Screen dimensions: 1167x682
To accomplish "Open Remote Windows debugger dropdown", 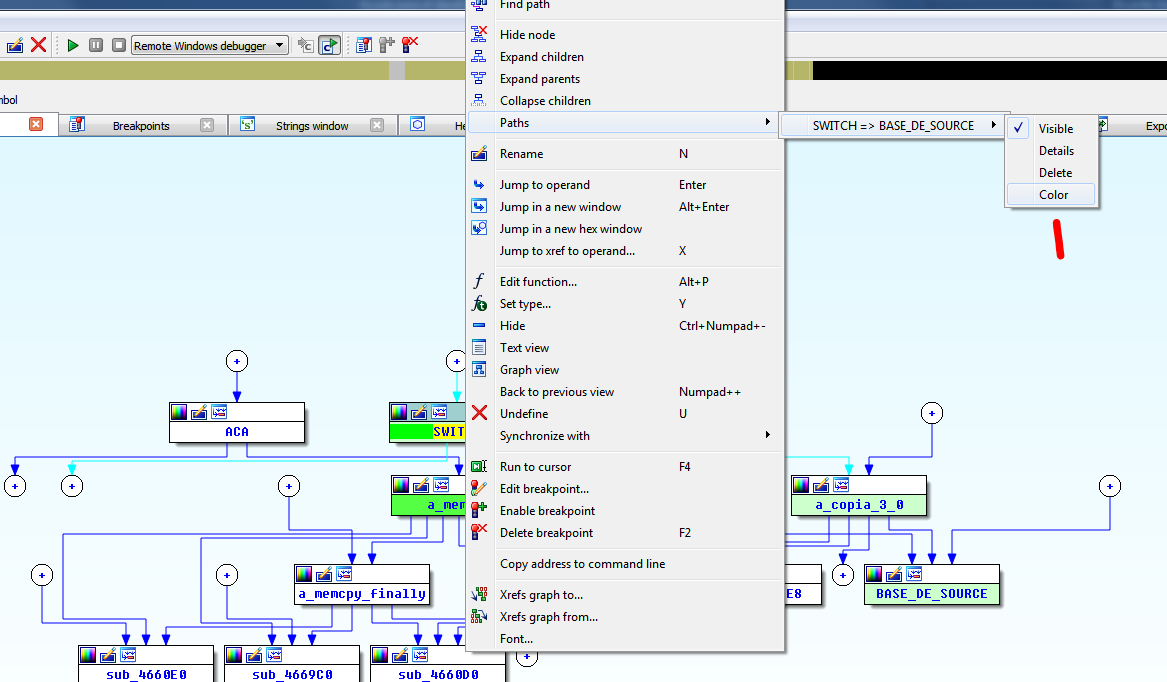I will 279,45.
